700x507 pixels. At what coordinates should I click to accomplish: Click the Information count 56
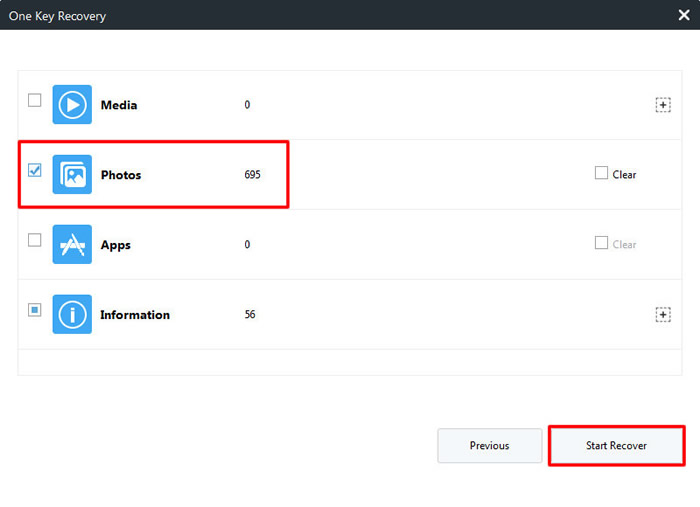[250, 315]
